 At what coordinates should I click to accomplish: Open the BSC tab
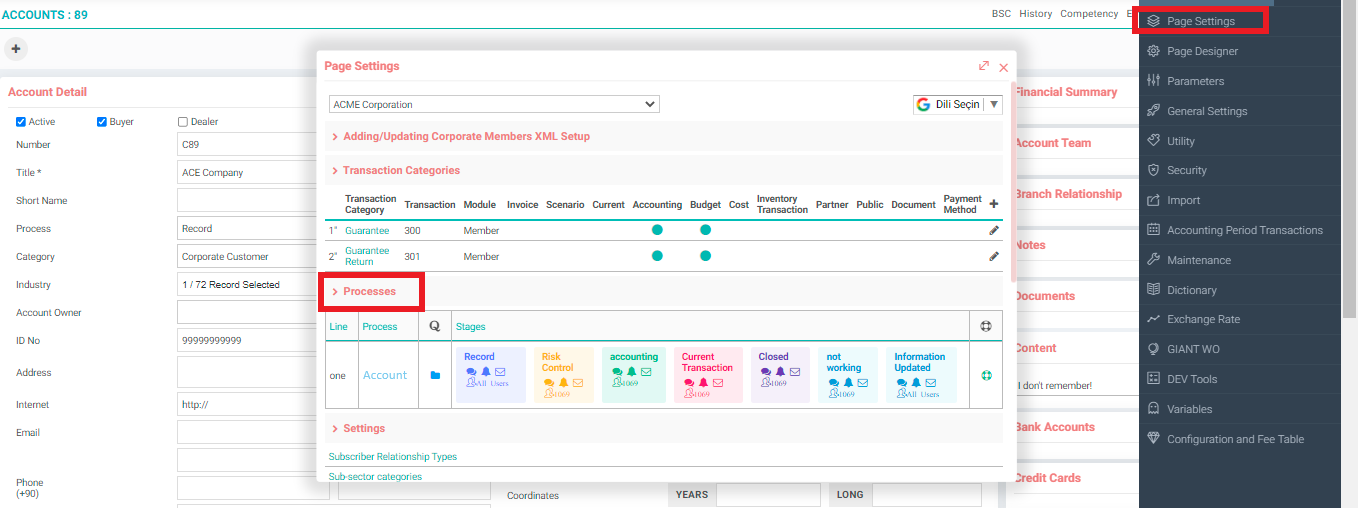click(x=1001, y=14)
